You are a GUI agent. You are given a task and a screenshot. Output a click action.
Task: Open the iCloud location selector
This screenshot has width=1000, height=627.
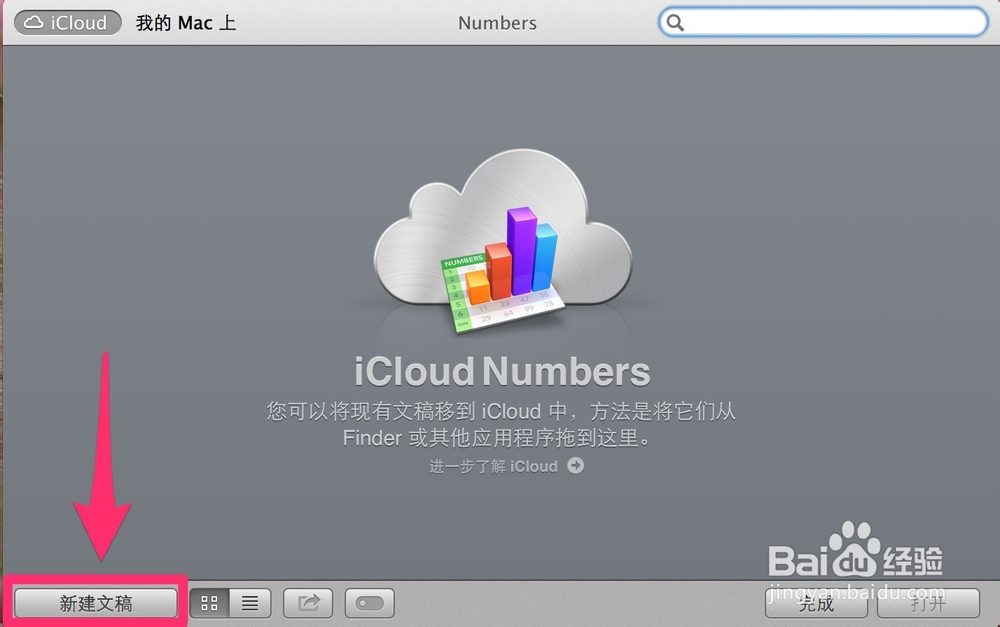pyautogui.click(x=66, y=22)
